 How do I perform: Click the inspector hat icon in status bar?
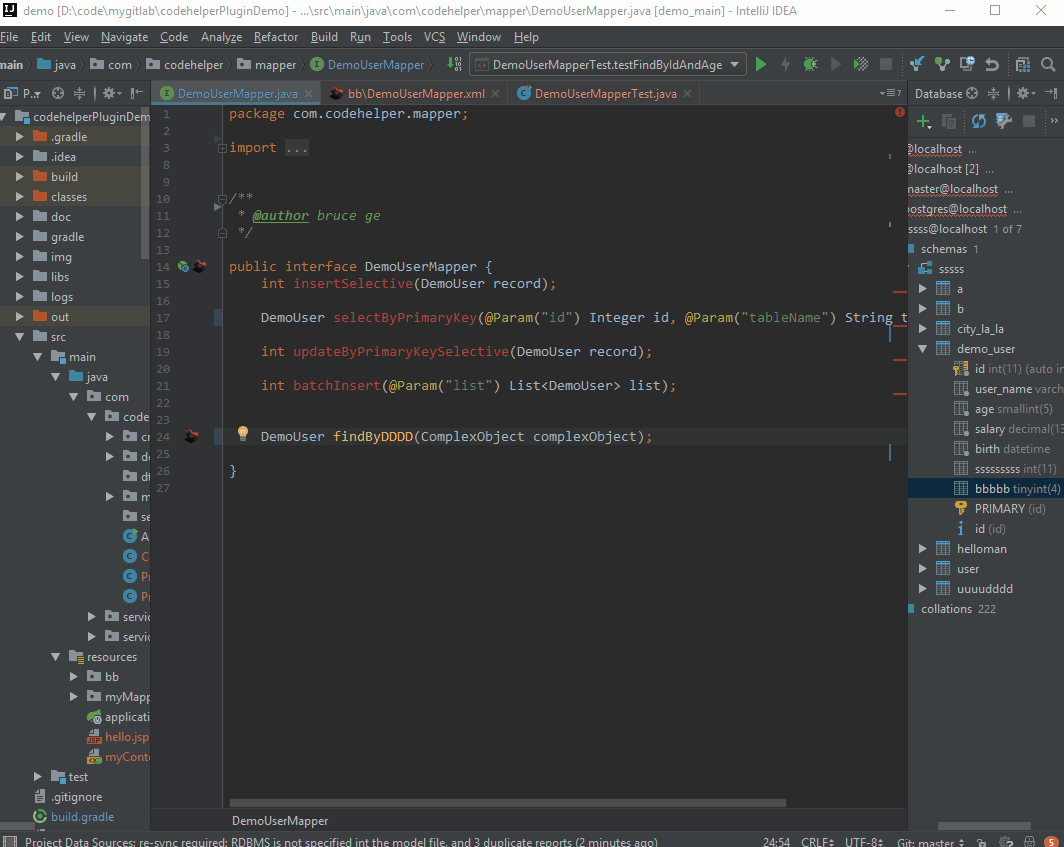tap(1029, 842)
